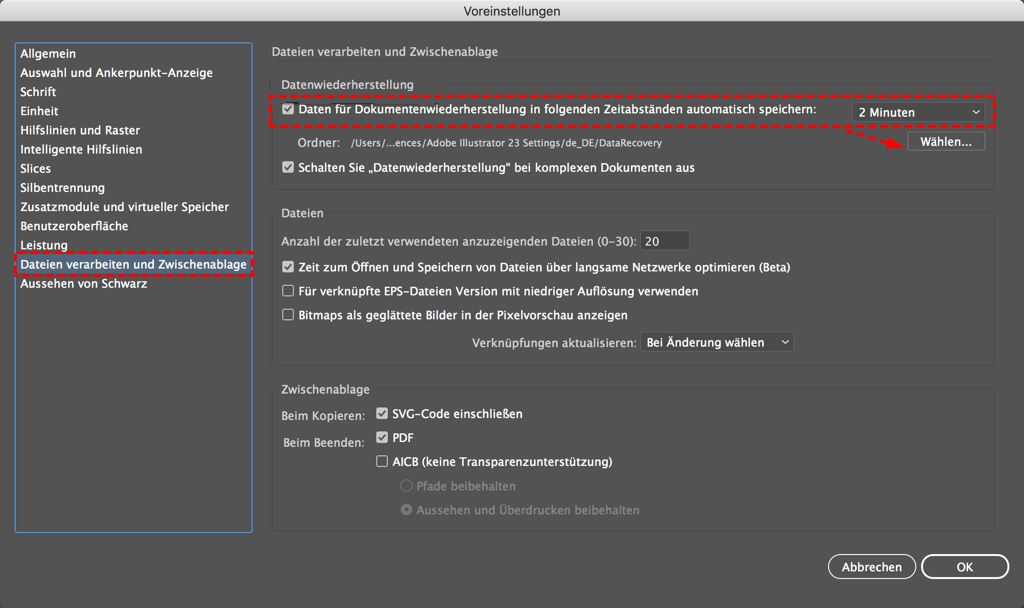Open the Silbentrennung preferences

(x=62, y=187)
